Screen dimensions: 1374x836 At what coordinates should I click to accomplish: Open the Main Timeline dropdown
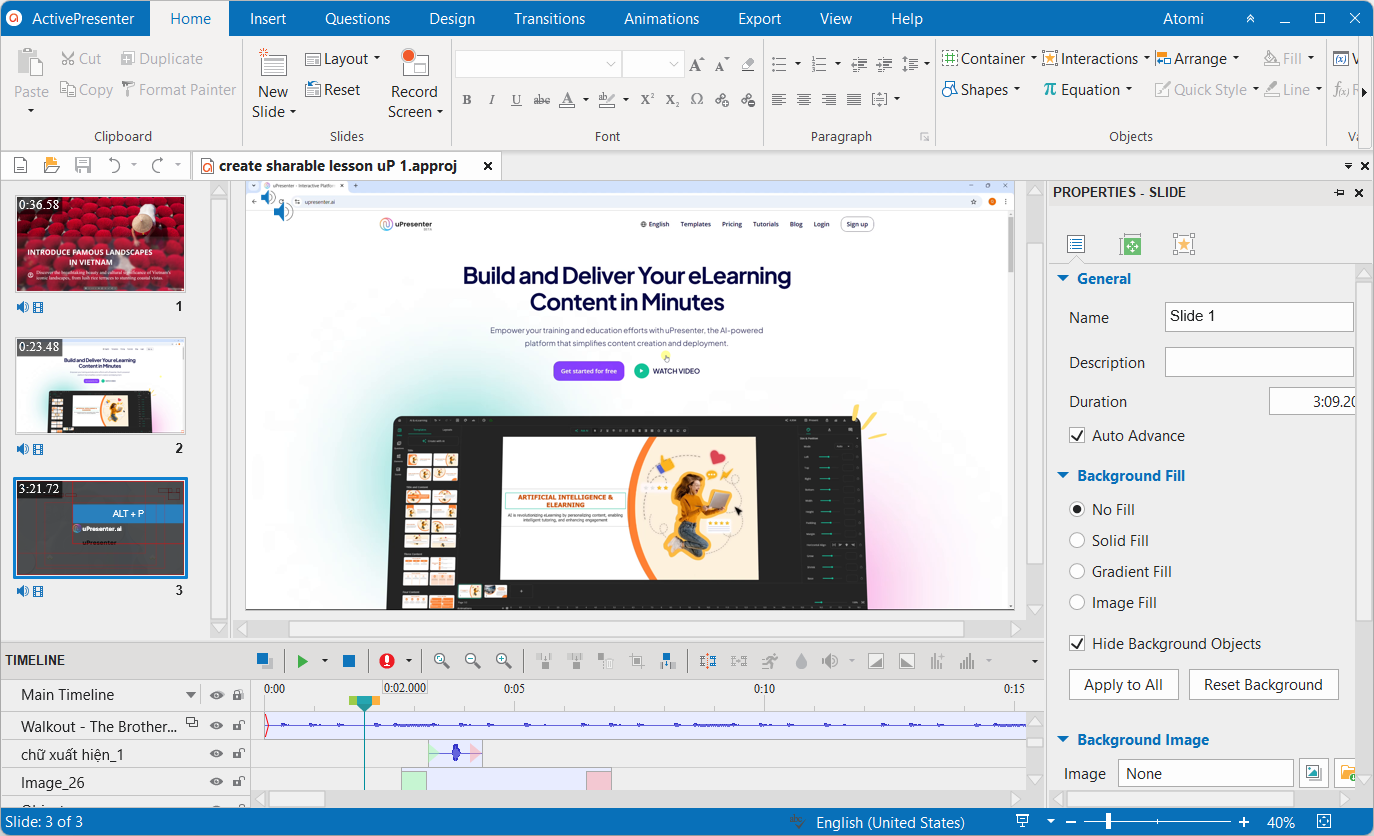pyautogui.click(x=191, y=695)
